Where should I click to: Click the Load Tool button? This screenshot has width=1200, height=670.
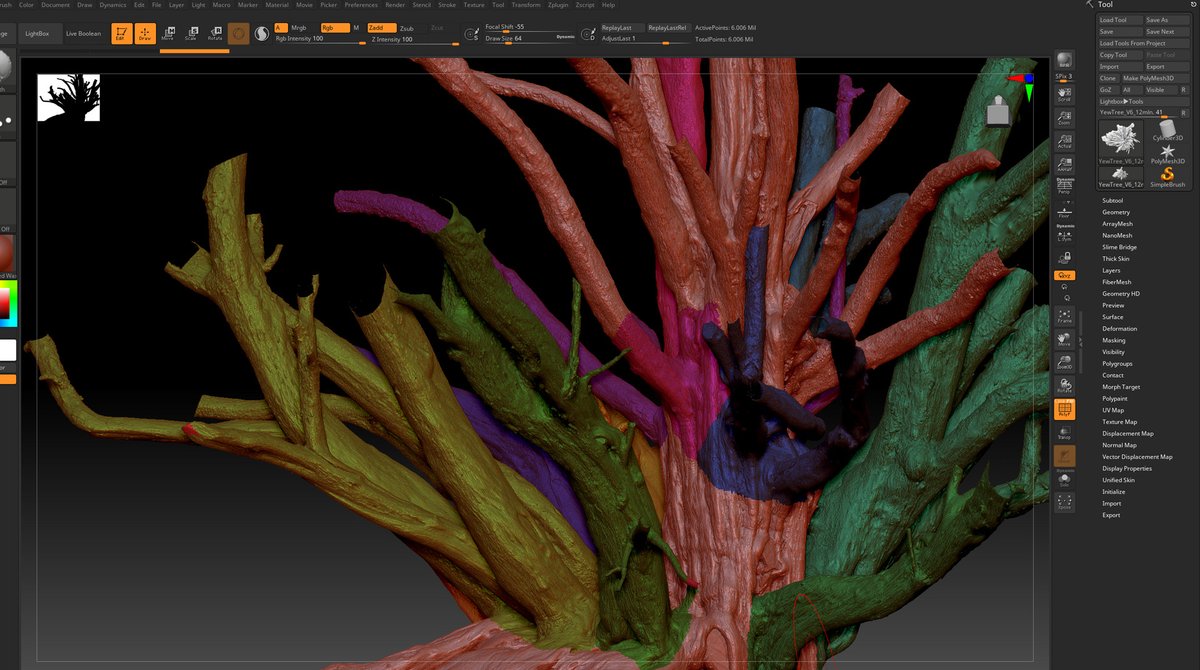[1118, 20]
